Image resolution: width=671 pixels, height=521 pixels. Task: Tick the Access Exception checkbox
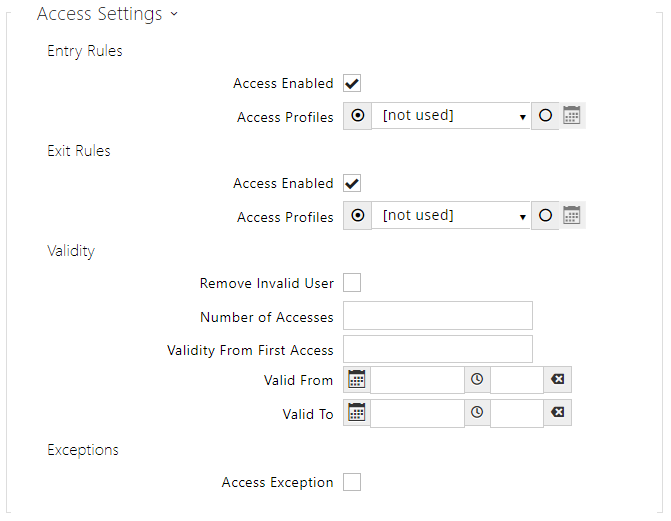[352, 482]
